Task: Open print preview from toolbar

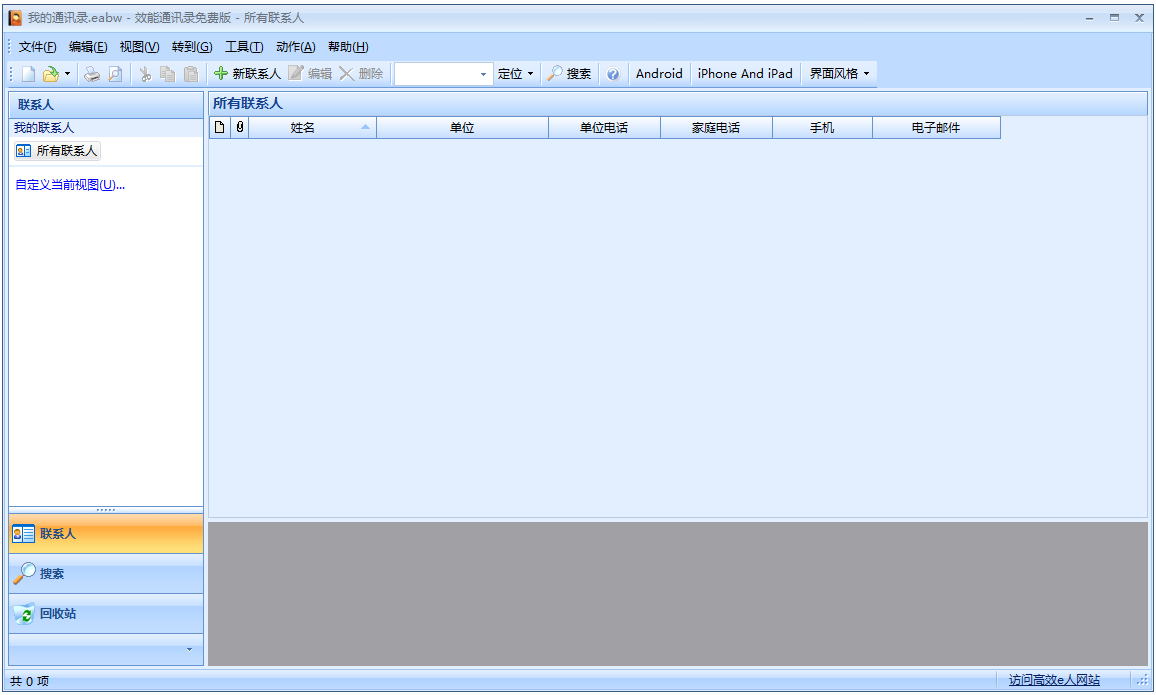Action: tap(115, 74)
